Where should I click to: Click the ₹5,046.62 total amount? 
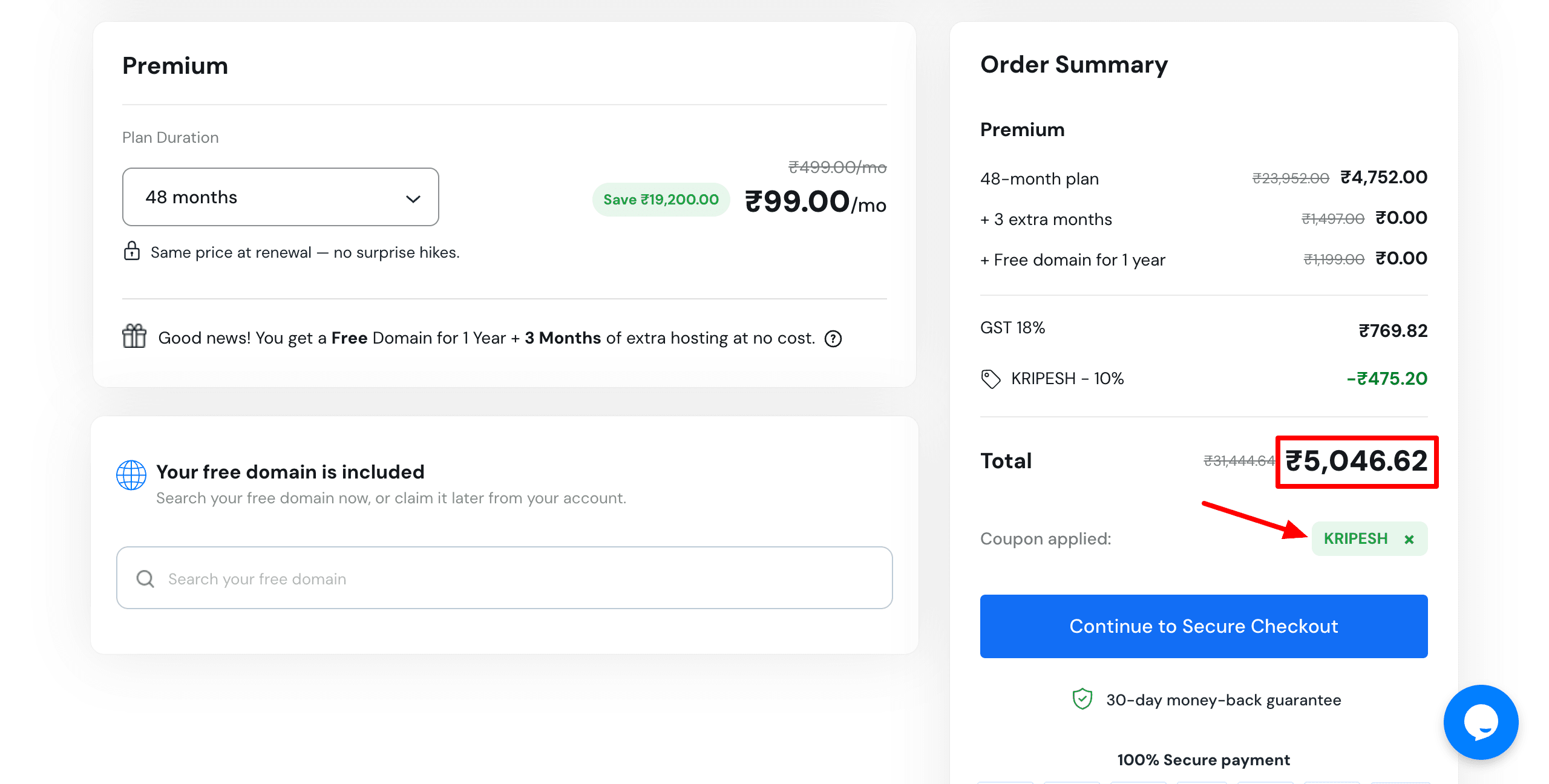(1356, 462)
